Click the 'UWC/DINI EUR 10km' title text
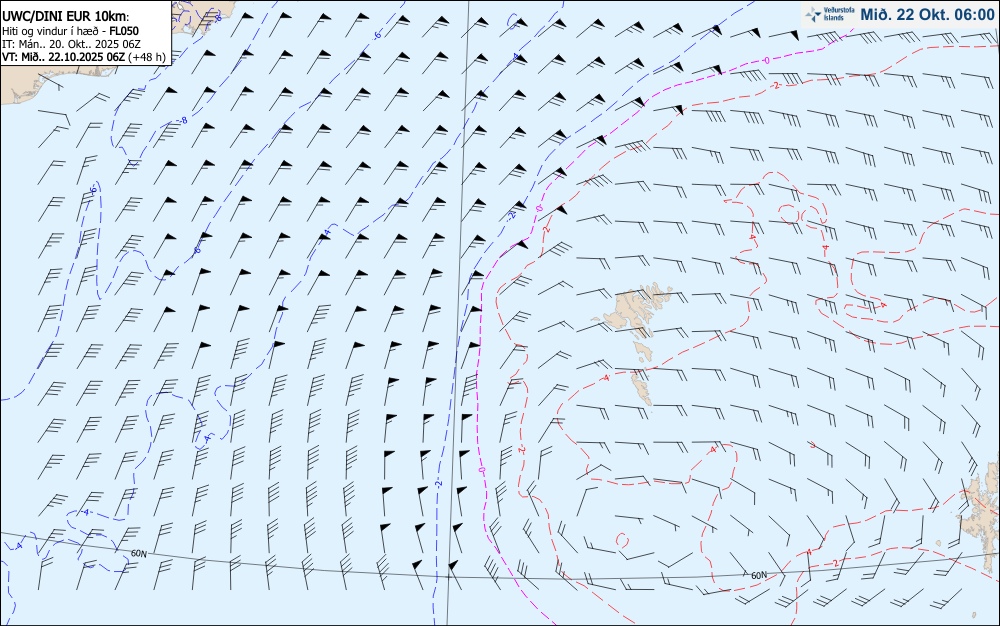The height and width of the screenshot is (626, 1000). (x=66, y=17)
